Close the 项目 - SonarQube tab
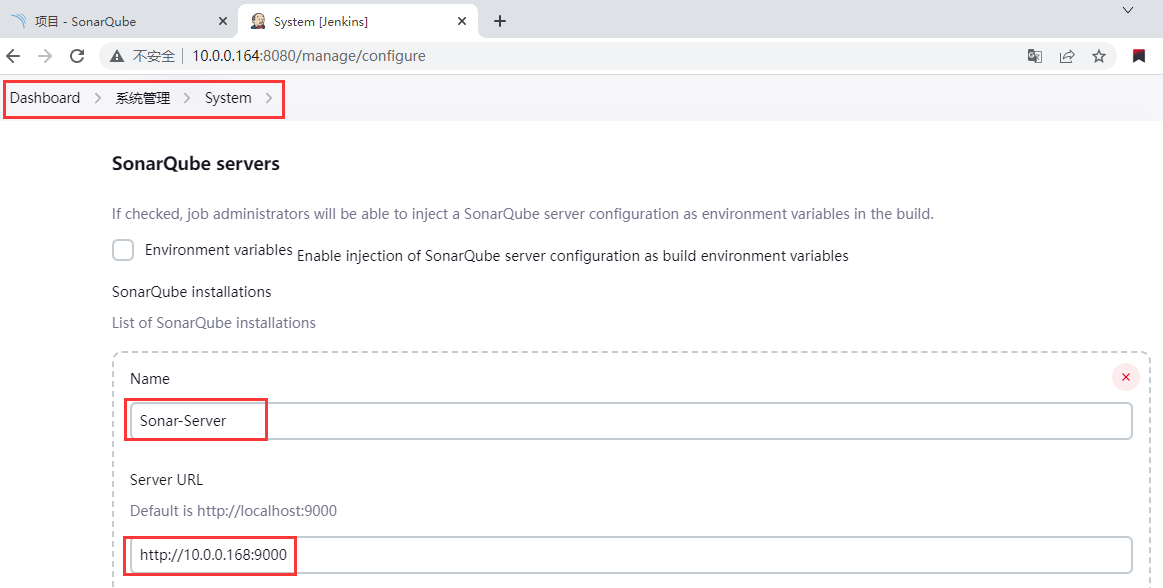The image size is (1163, 588). pos(223,22)
